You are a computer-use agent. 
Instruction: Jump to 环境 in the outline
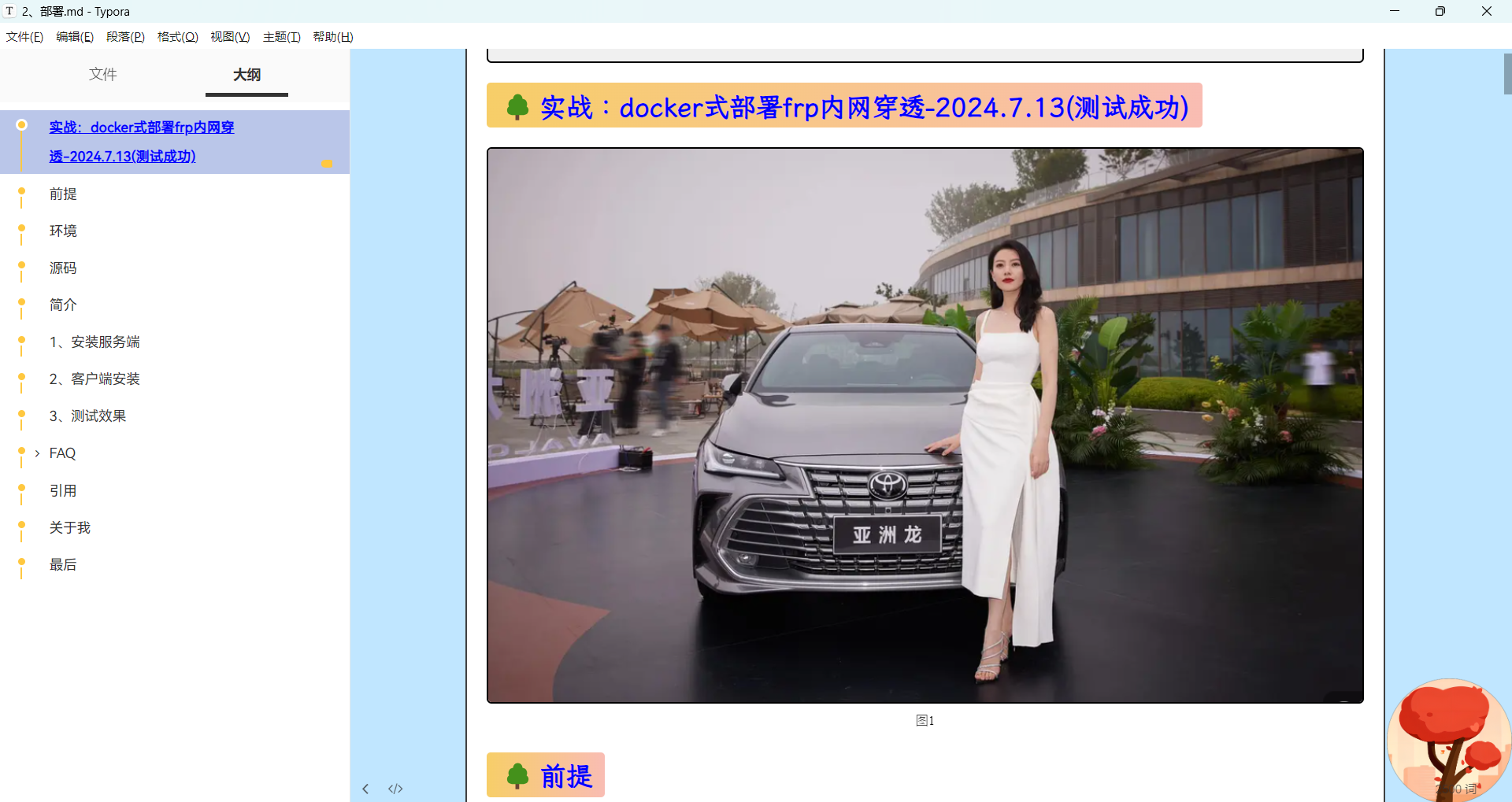(63, 231)
